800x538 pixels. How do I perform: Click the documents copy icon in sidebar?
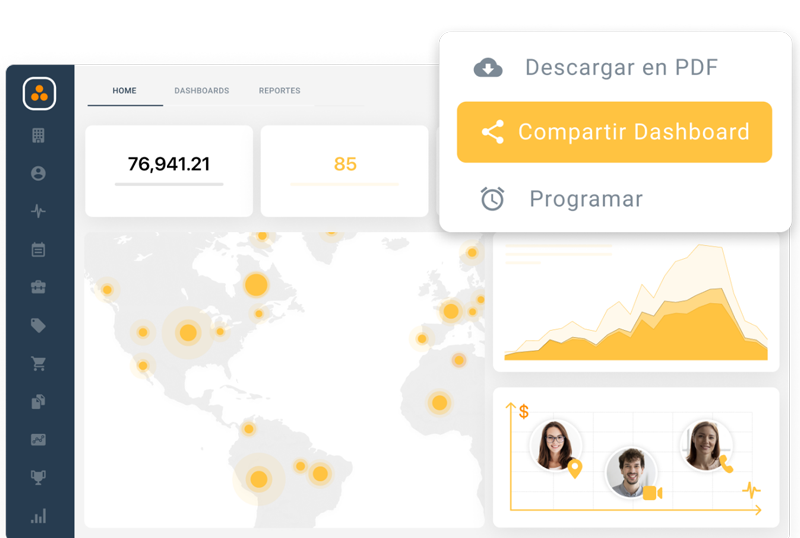(x=38, y=402)
